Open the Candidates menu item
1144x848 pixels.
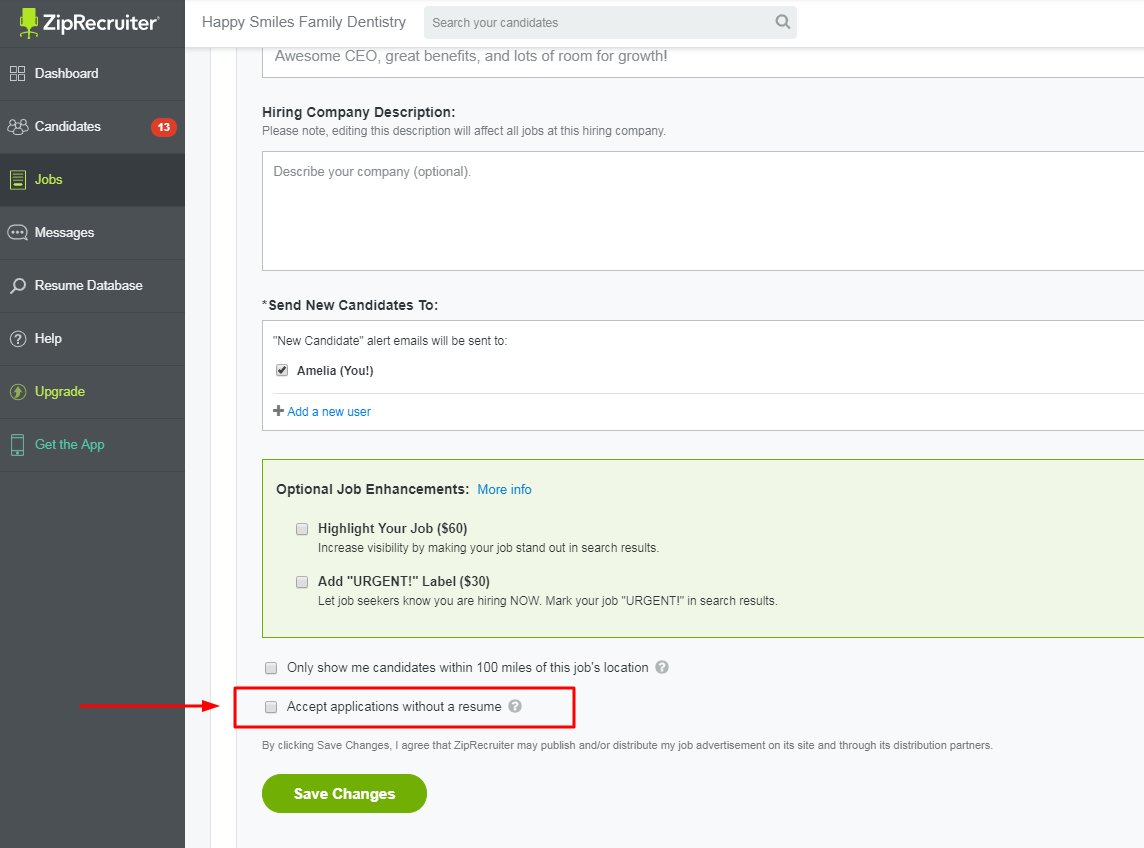click(x=68, y=127)
